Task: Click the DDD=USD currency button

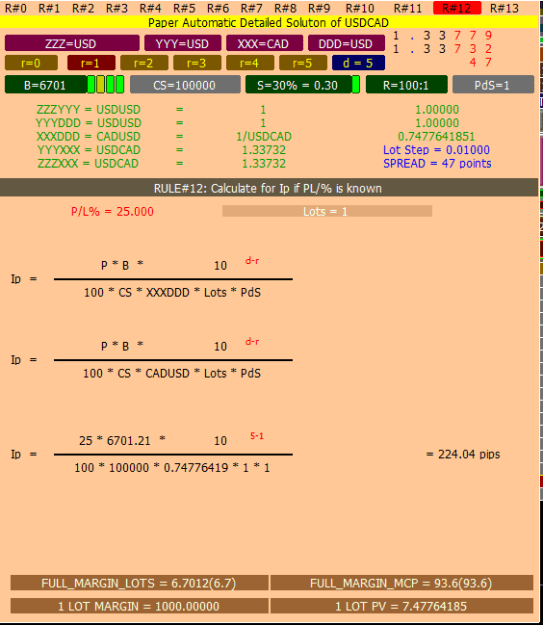Action: 346,43
